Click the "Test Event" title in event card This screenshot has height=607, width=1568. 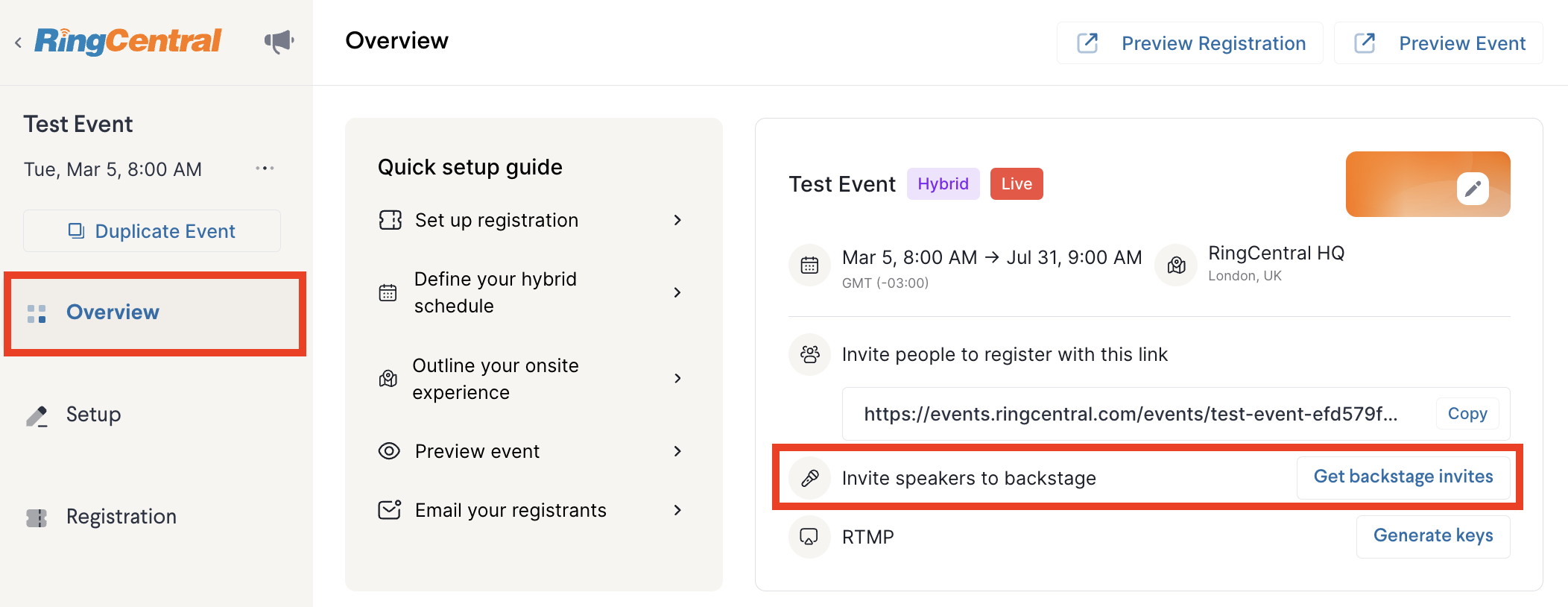(842, 185)
